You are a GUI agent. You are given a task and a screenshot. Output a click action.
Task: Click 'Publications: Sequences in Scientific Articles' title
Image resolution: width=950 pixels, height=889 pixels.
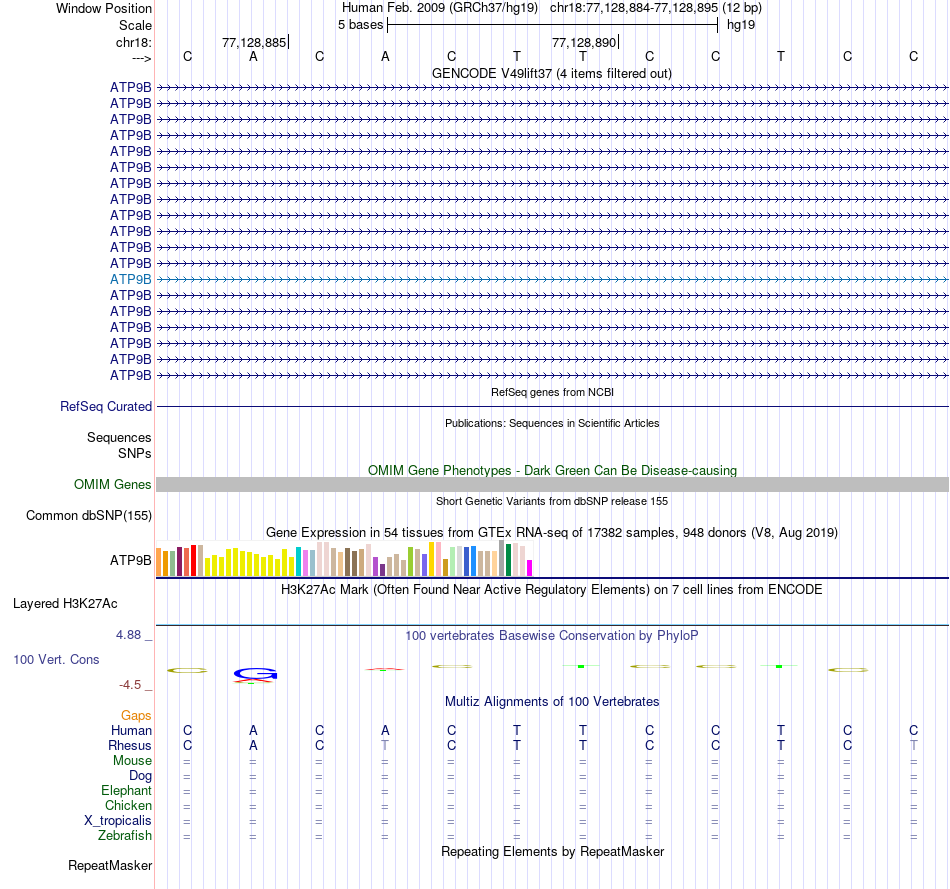tap(552, 423)
